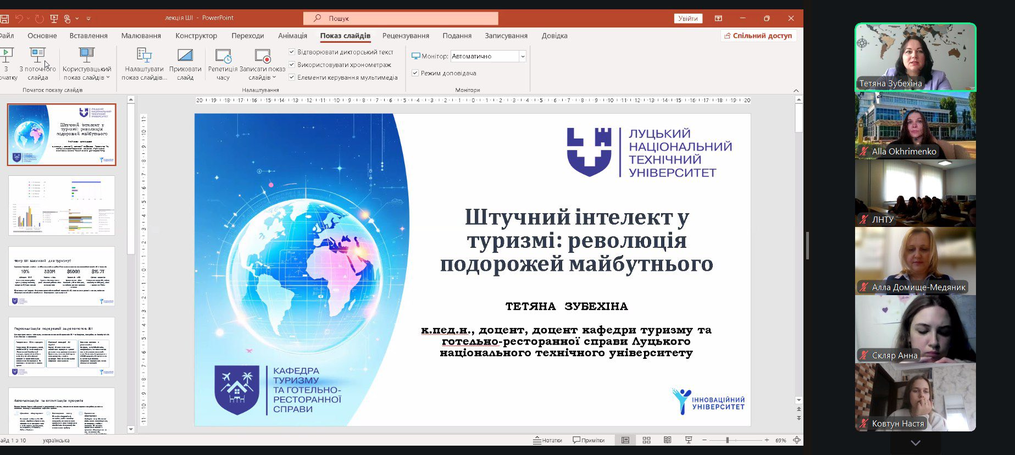Screen dimensions: 1015x455
Task: Click the zoom slider handle in status bar
Action: [x=728, y=440]
